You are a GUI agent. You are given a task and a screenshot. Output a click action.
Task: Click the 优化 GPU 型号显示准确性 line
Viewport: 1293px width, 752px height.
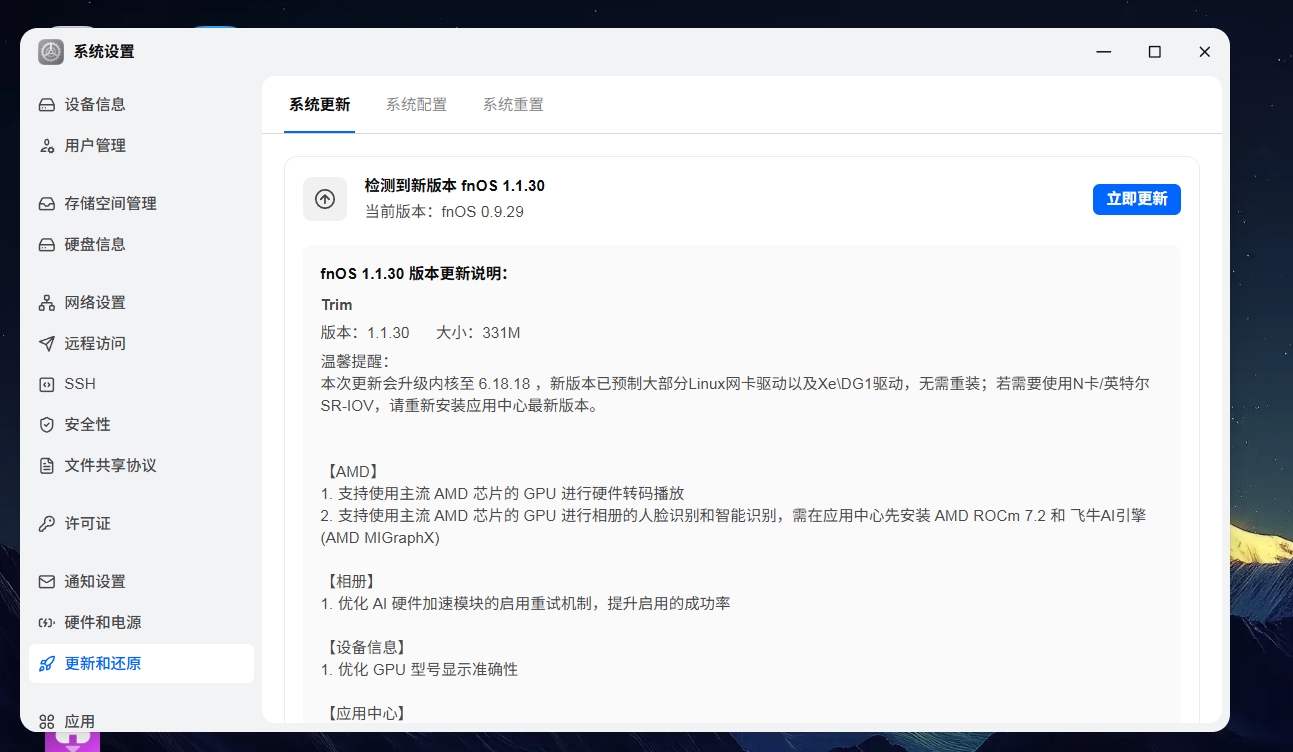coord(420,670)
